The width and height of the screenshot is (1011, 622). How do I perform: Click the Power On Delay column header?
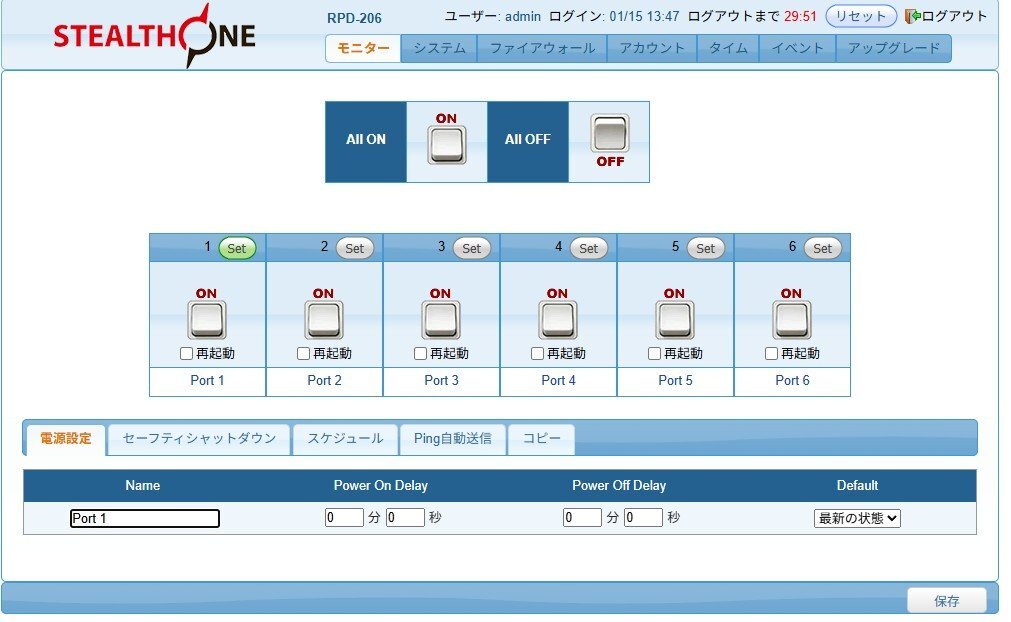click(380, 485)
